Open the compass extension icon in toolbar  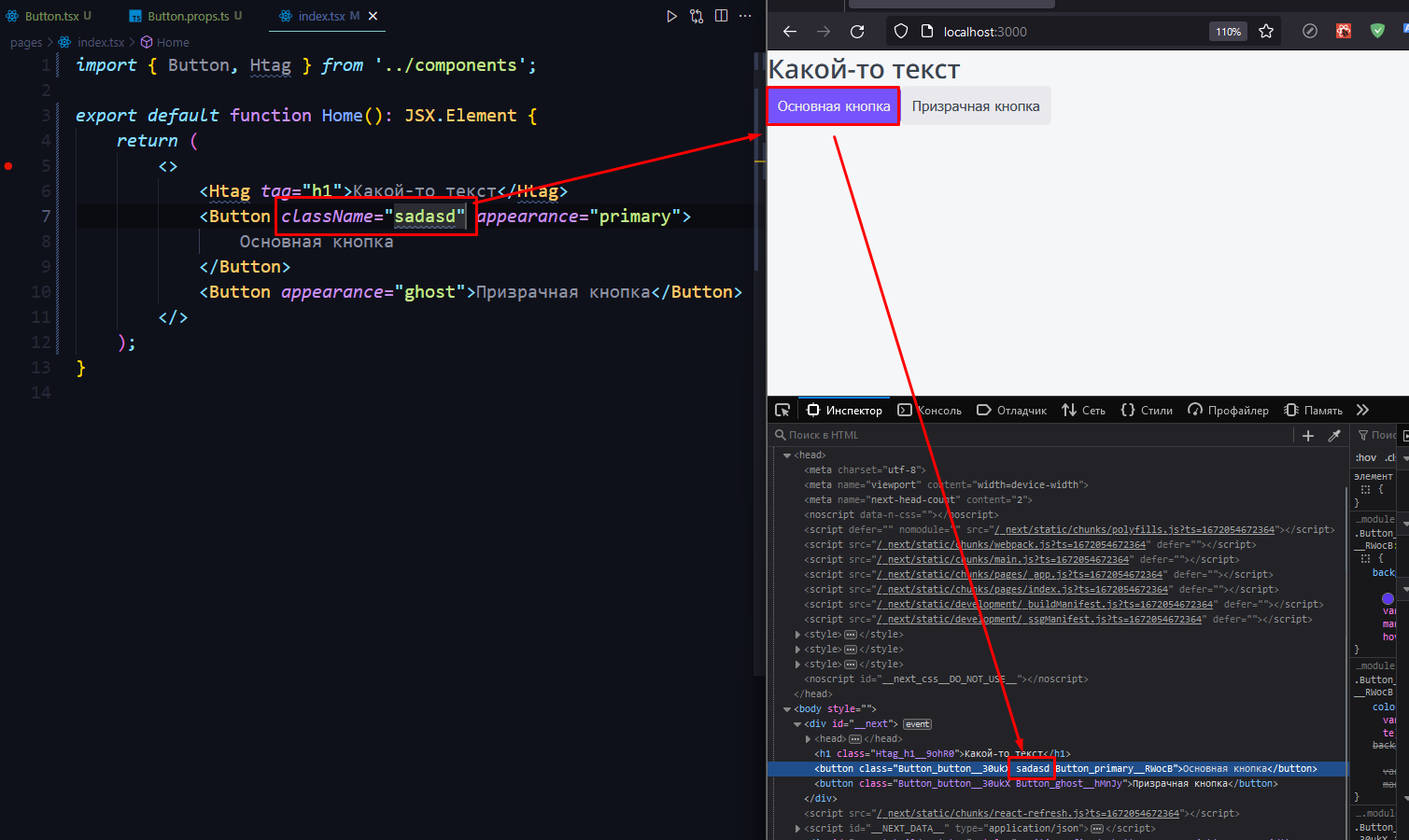(x=1310, y=32)
